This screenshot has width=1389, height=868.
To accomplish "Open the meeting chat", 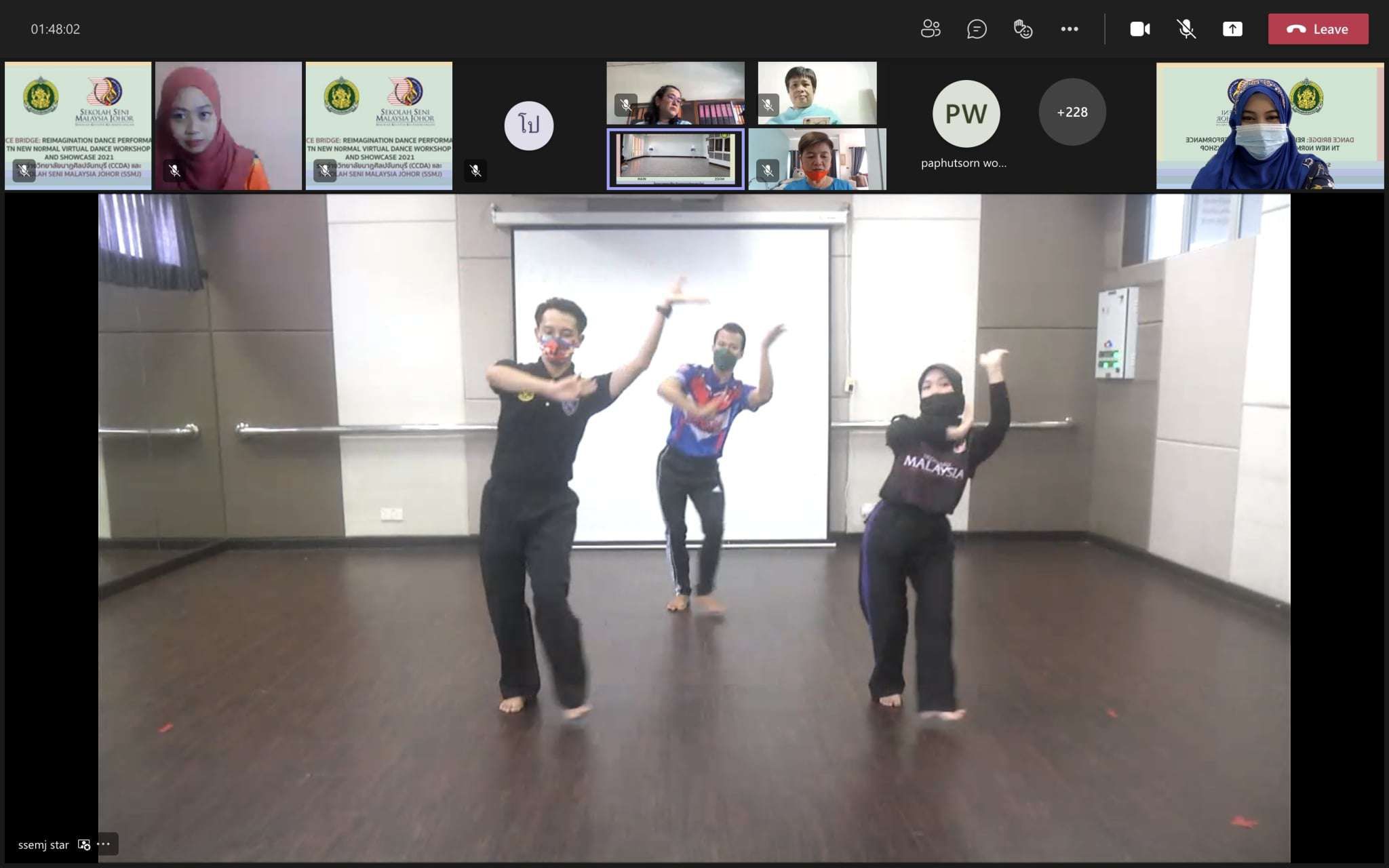I will pos(977,29).
